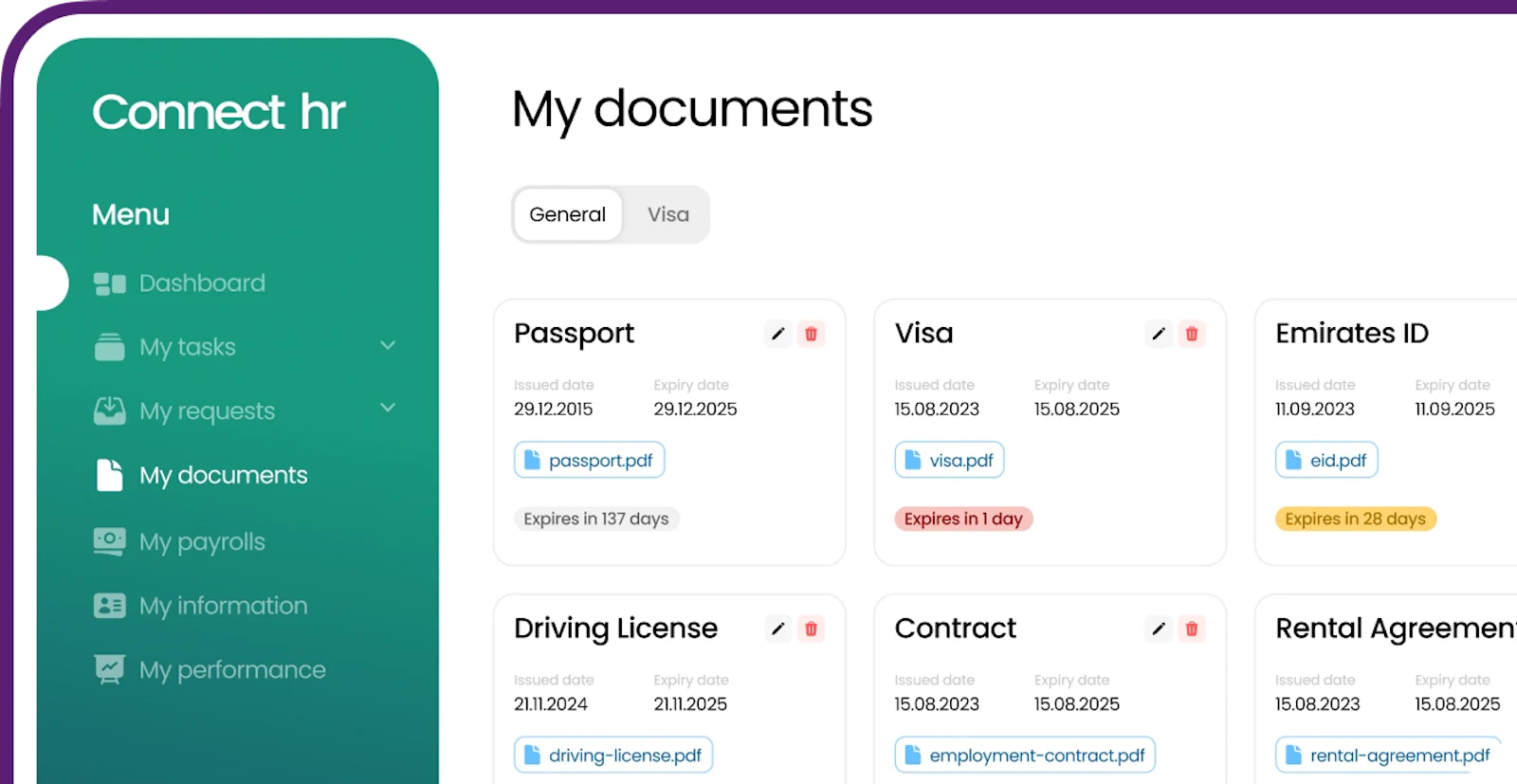Click the My information ID card icon
The image size is (1517, 784).
[x=110, y=606]
